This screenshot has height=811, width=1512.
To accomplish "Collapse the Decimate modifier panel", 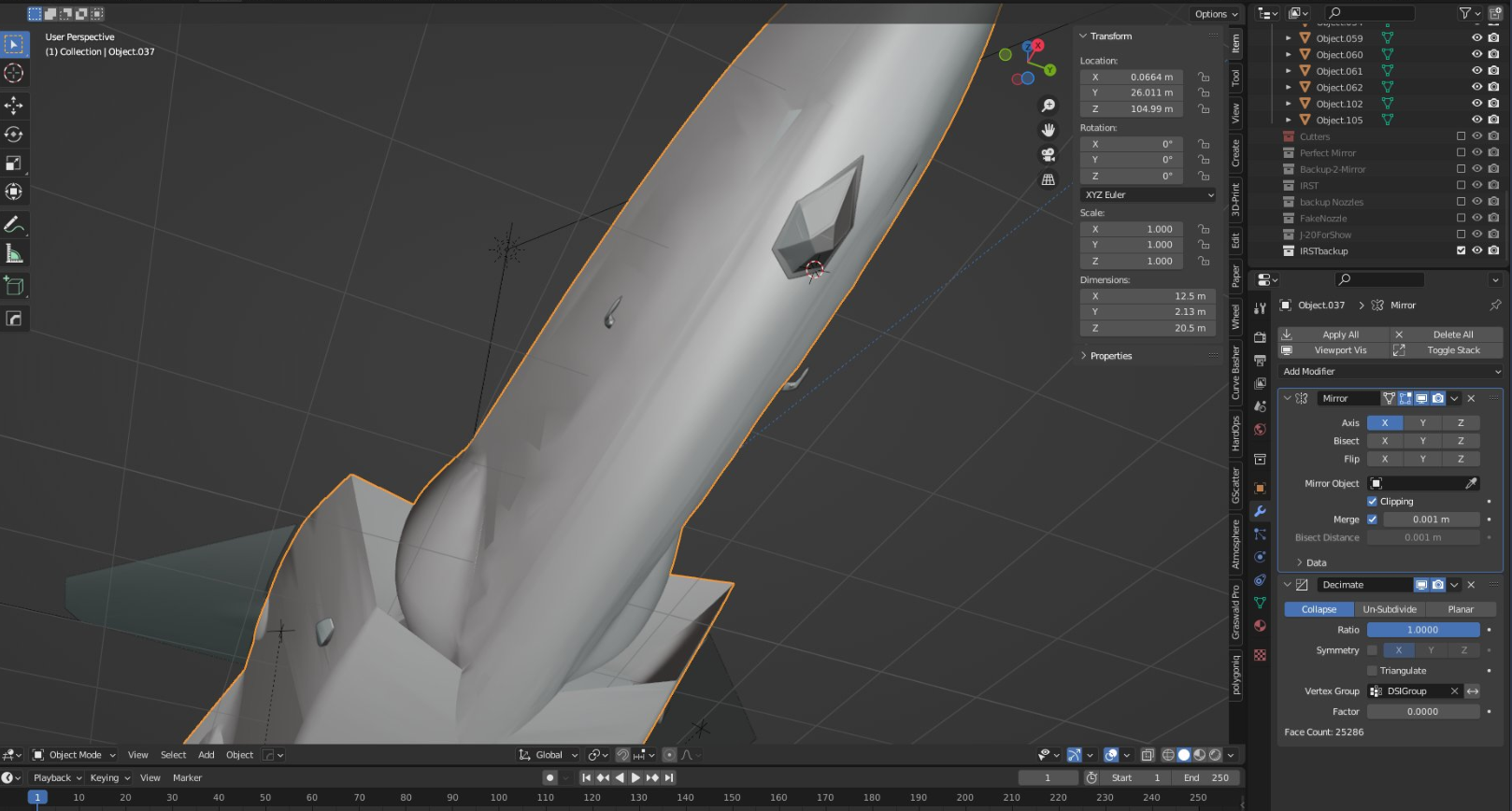I will coord(1288,585).
